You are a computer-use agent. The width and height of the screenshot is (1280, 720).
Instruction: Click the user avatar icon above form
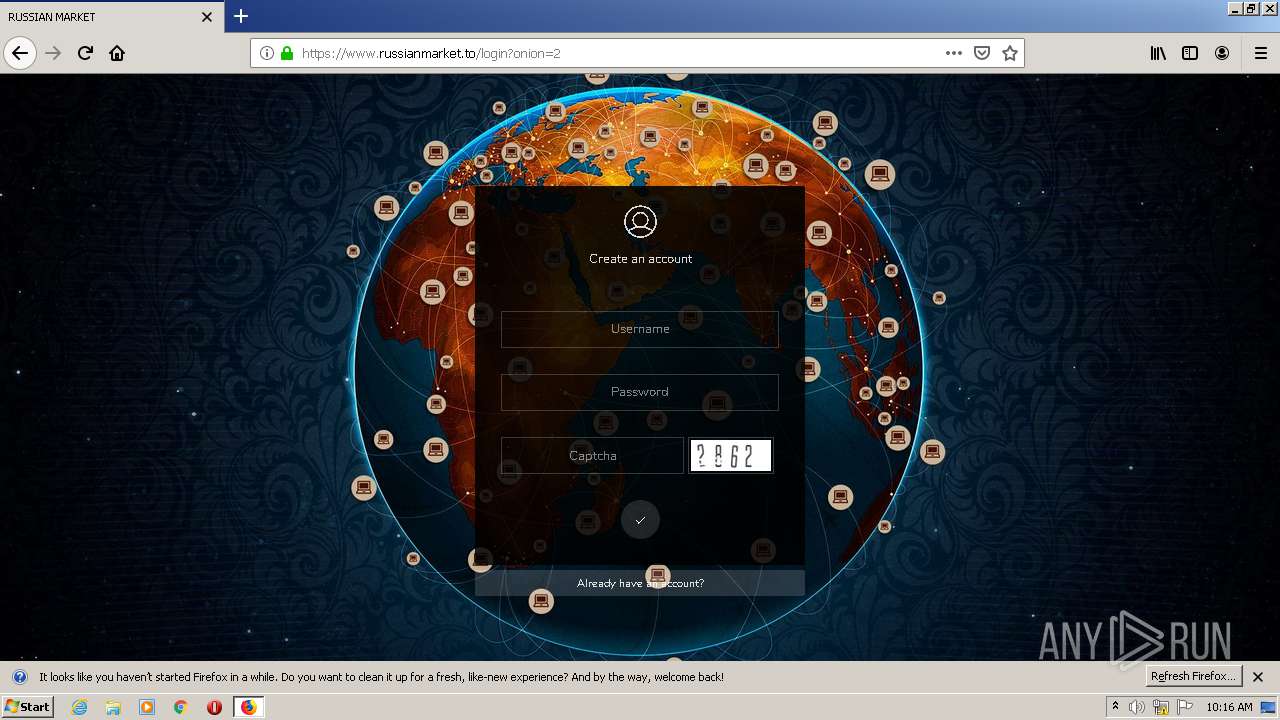tap(640, 221)
